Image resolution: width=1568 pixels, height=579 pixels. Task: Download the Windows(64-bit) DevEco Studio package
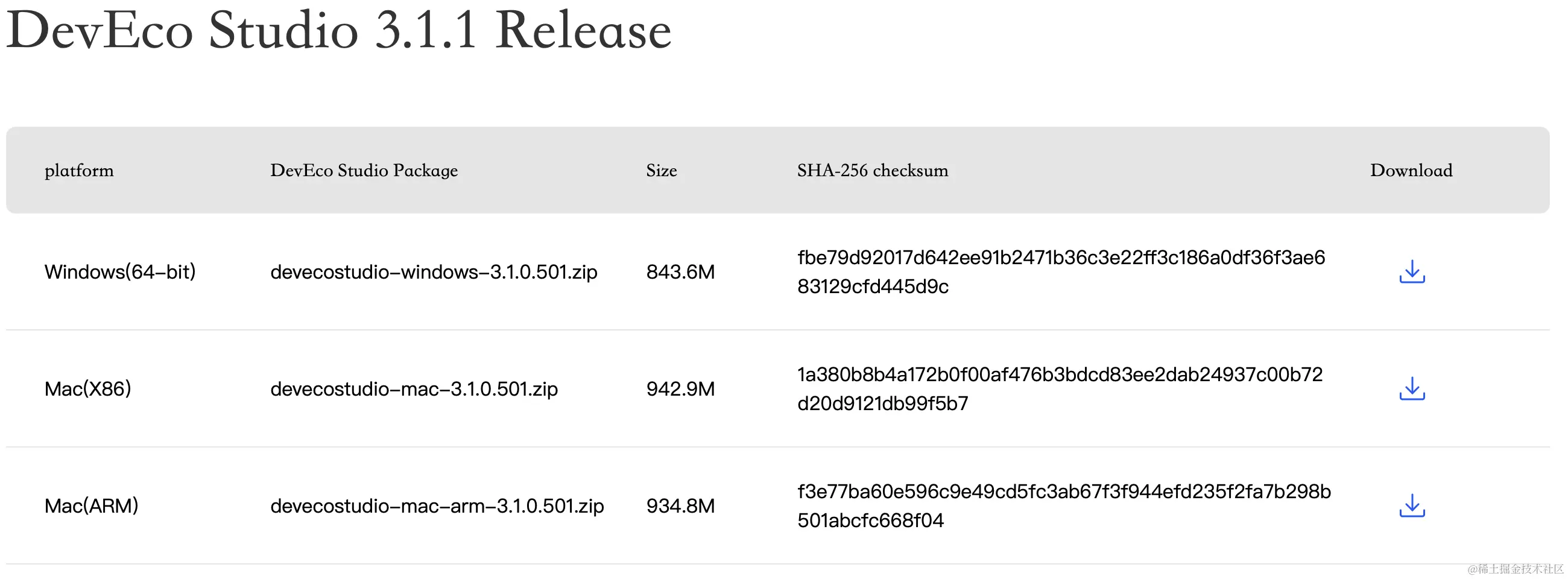[x=1412, y=271]
